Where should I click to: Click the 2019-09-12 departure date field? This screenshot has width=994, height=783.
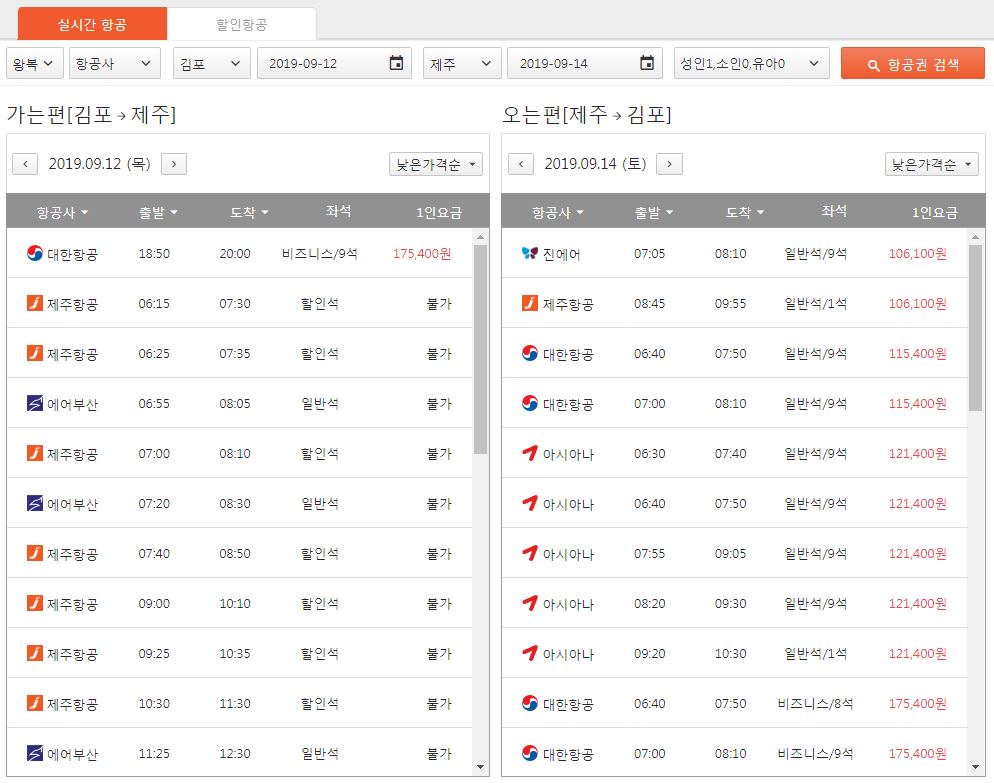(334, 63)
